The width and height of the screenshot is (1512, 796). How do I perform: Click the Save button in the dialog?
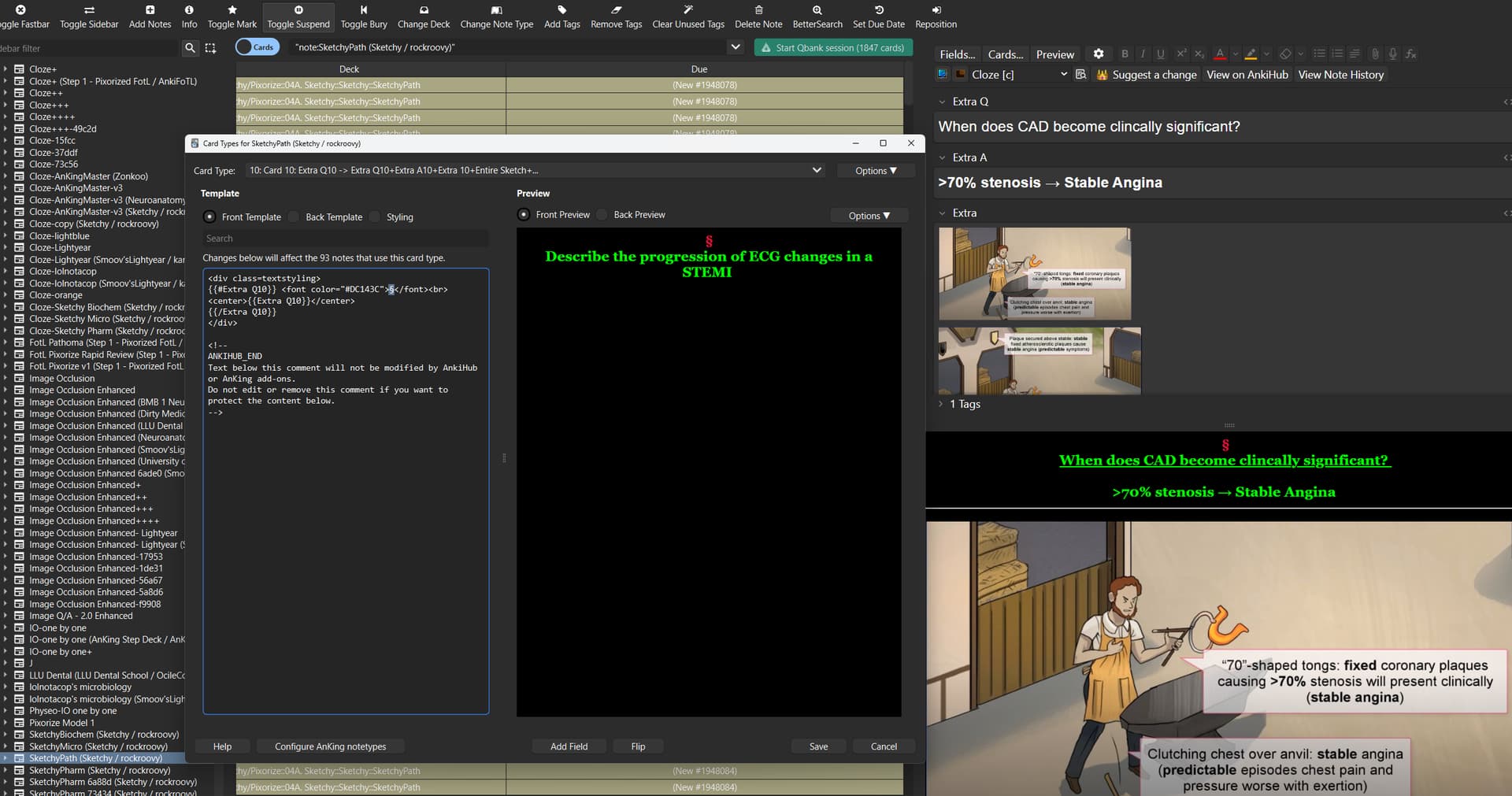(x=818, y=746)
